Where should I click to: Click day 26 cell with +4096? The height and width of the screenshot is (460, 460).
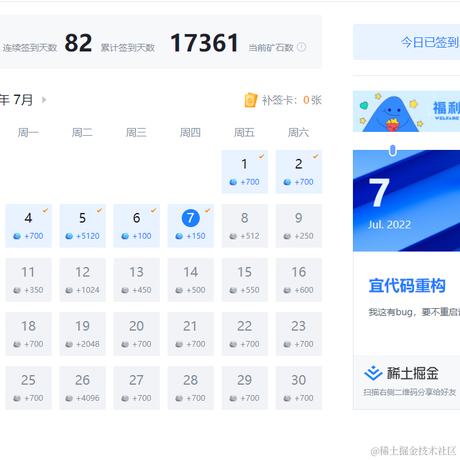[83, 388]
